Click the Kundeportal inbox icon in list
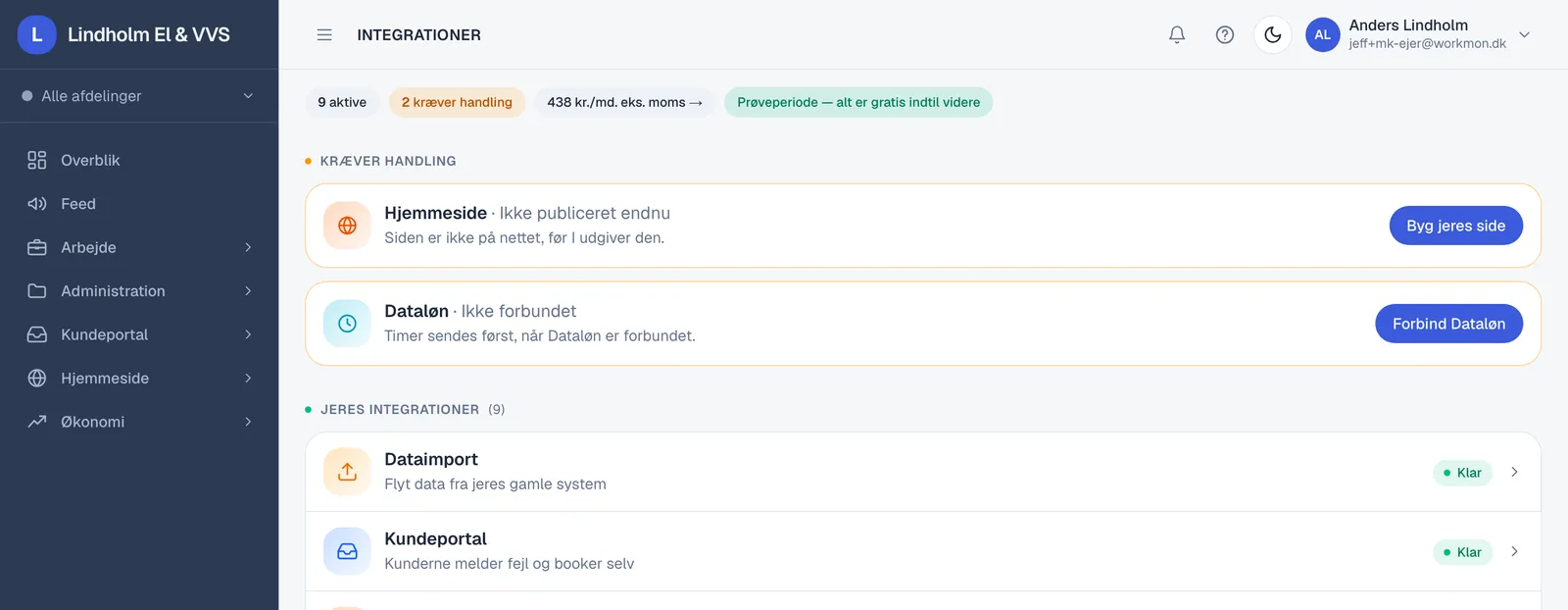Viewport: 1568px width, 610px height. [x=347, y=551]
